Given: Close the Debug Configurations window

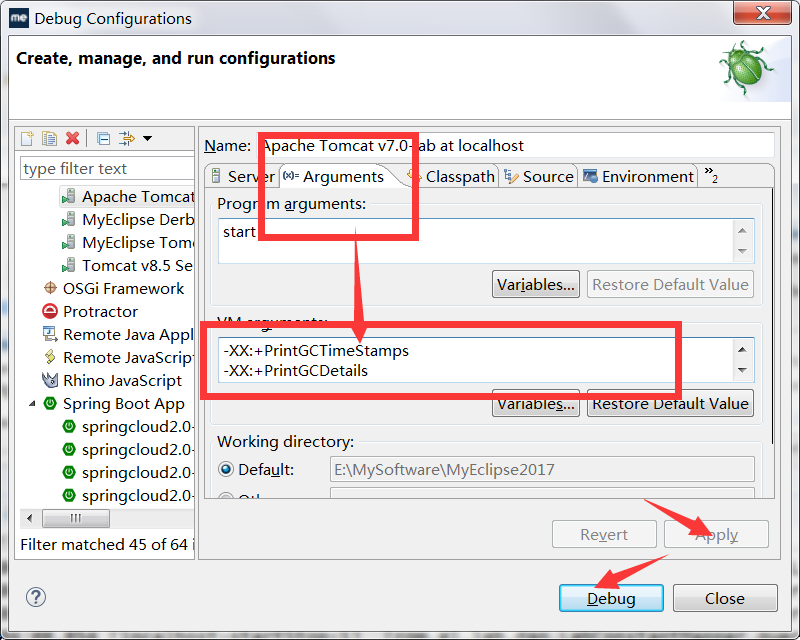Looking at the screenshot, I should 762,12.
